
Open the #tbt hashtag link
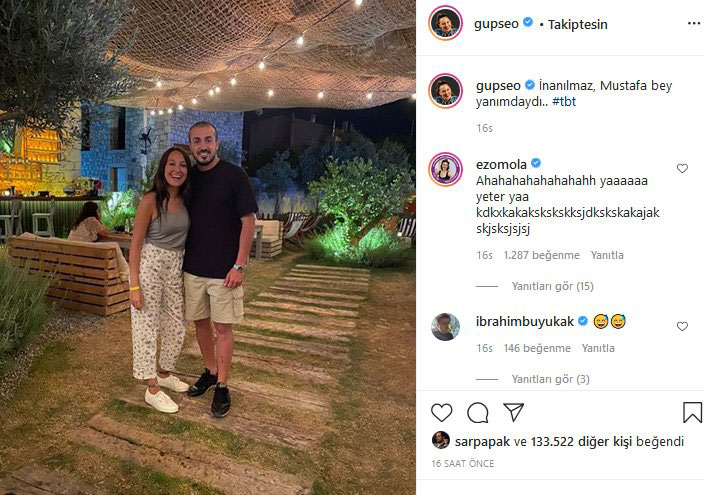[x=564, y=102]
